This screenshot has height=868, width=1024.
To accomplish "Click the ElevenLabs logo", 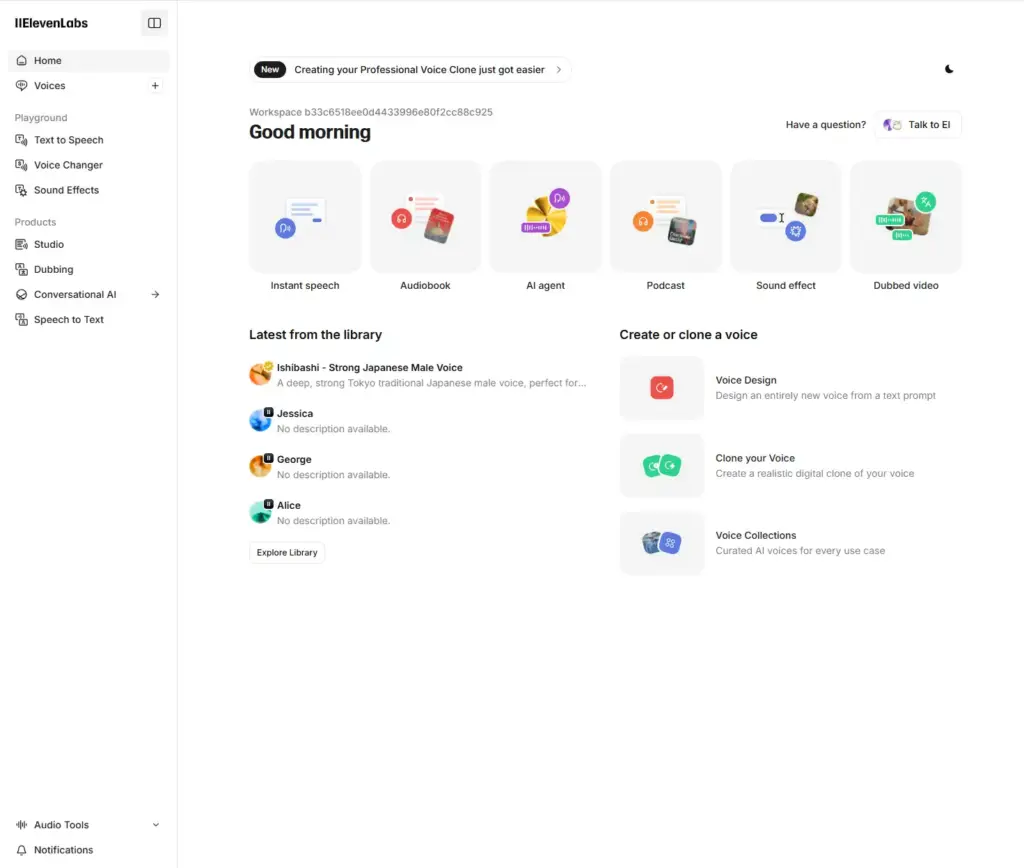I will point(51,23).
